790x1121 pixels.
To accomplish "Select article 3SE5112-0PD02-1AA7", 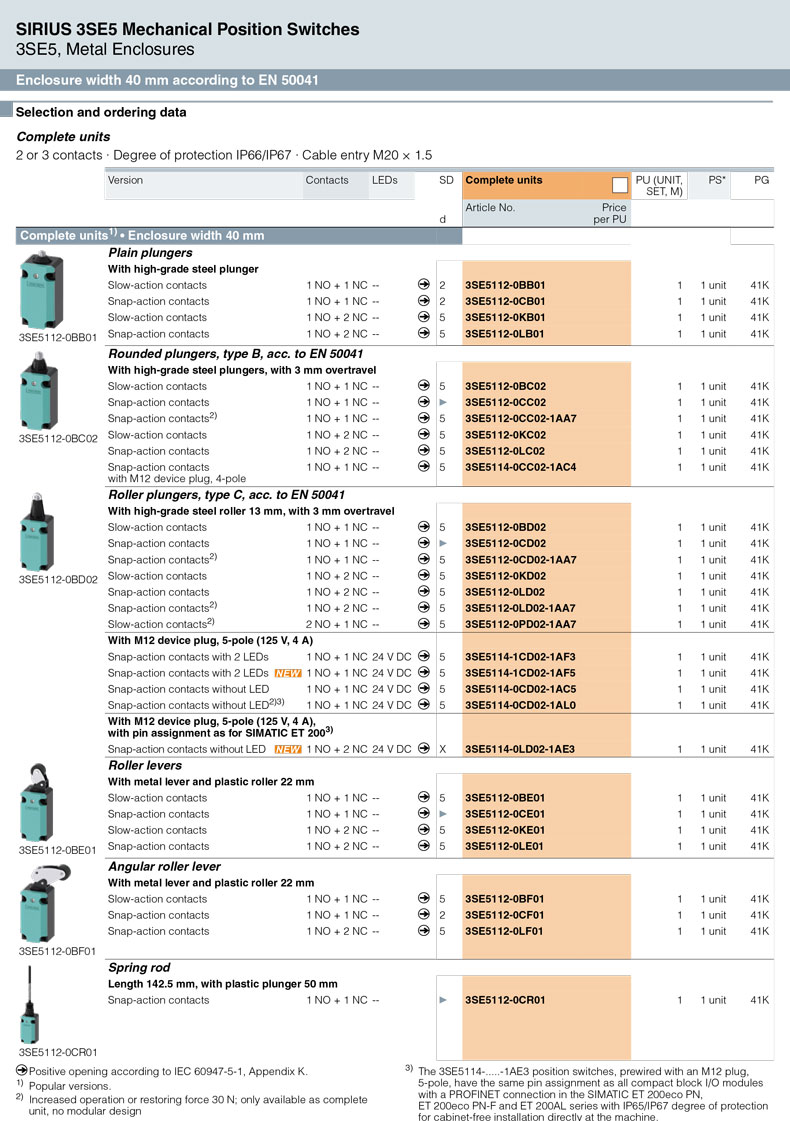I will [520, 625].
